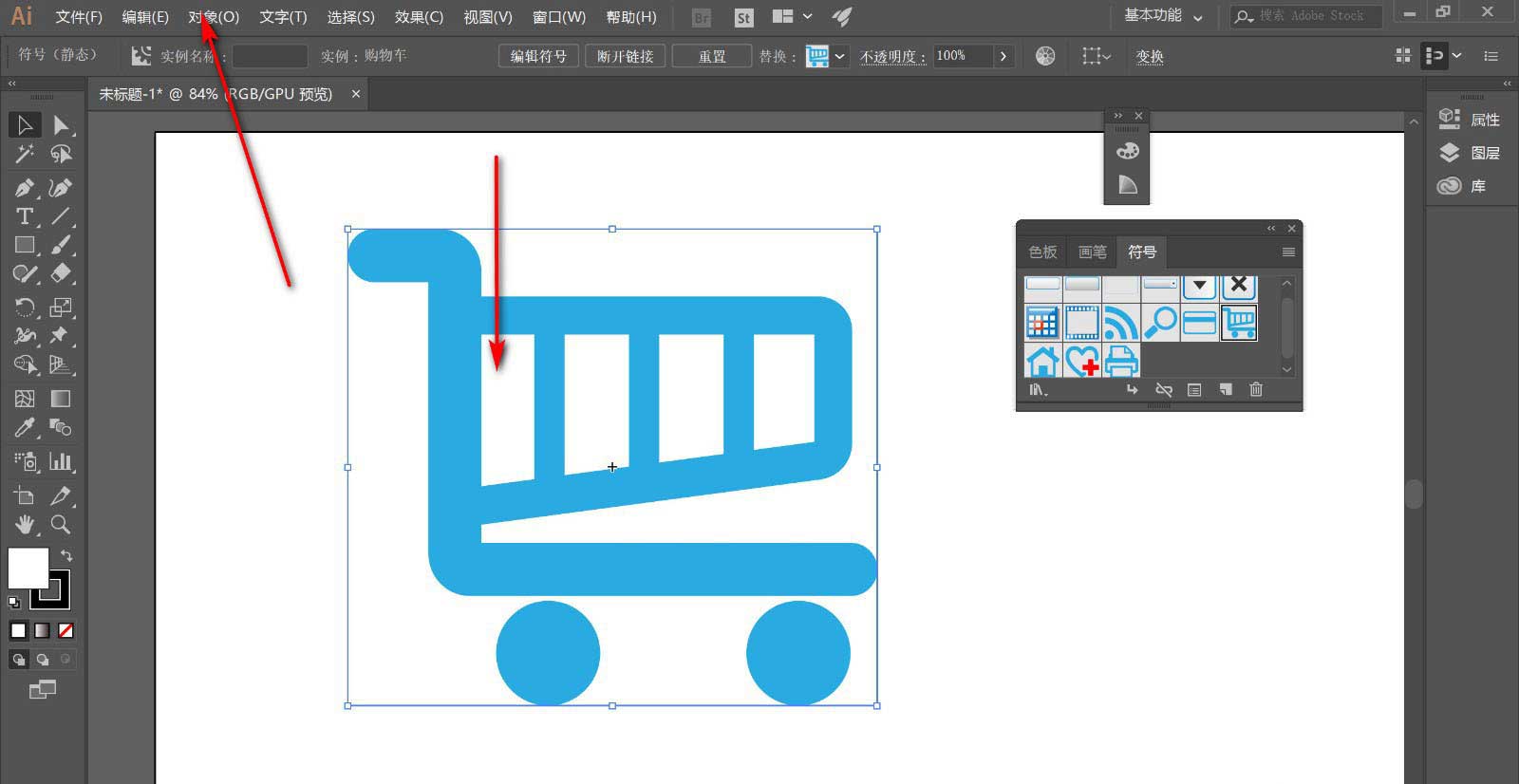Screen dimensions: 1519x784
Task: Click the 断开链接 button
Action: tap(625, 56)
